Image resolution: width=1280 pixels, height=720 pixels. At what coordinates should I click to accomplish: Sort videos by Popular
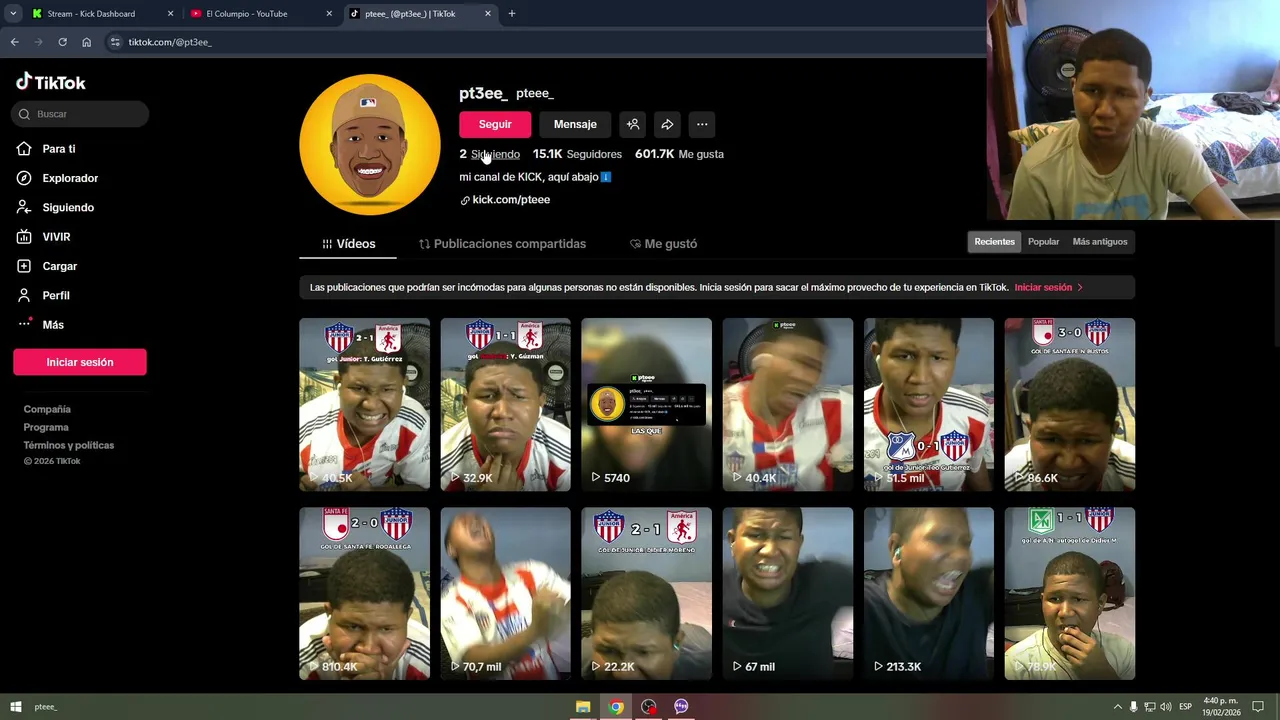[1043, 242]
